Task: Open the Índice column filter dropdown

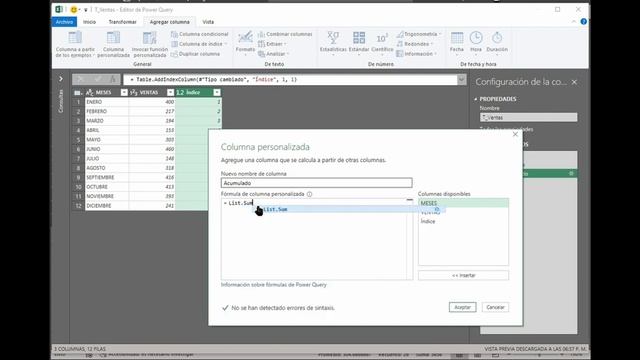Action: click(217, 93)
